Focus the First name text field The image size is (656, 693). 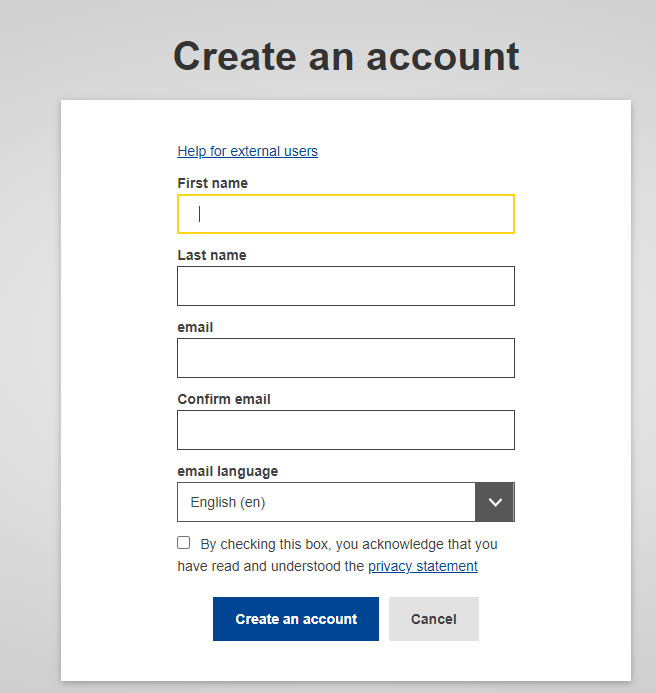pos(345,214)
